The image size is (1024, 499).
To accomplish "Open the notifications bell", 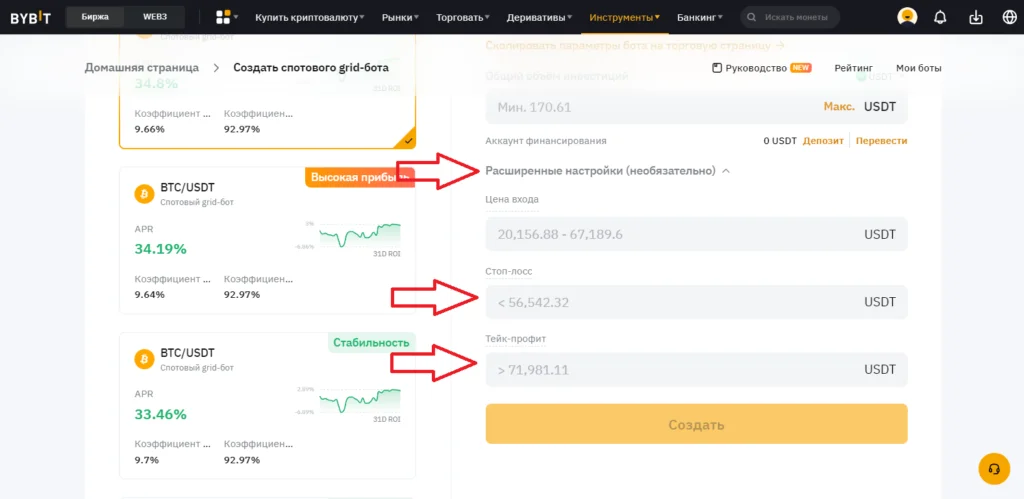I will (940, 17).
